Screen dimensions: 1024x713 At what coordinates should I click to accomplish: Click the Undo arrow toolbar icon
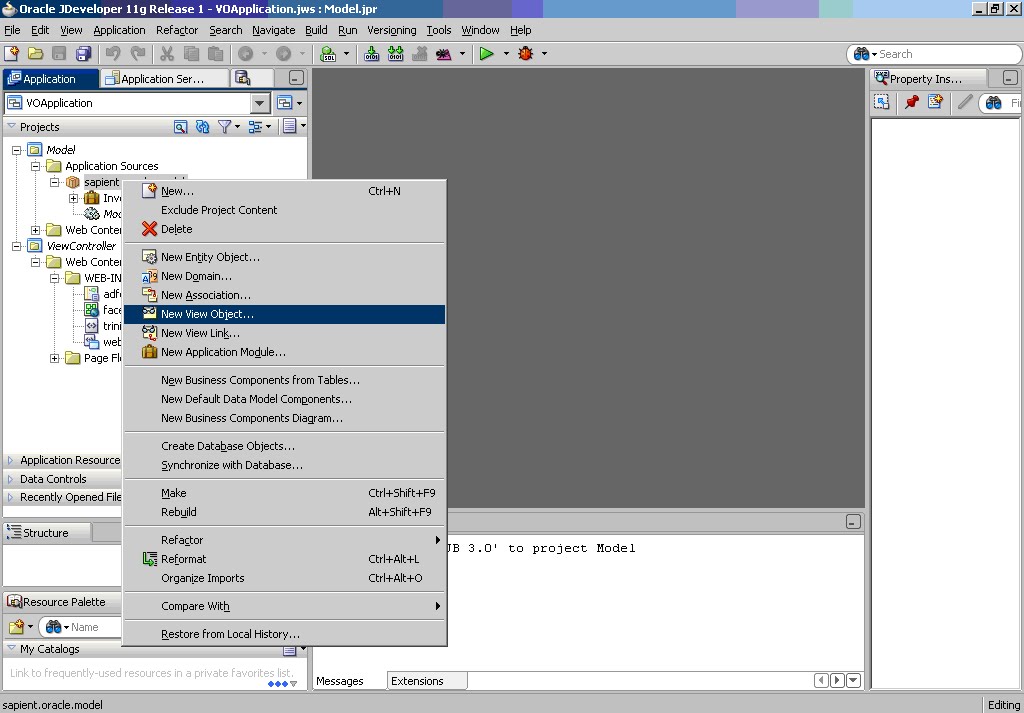point(113,54)
